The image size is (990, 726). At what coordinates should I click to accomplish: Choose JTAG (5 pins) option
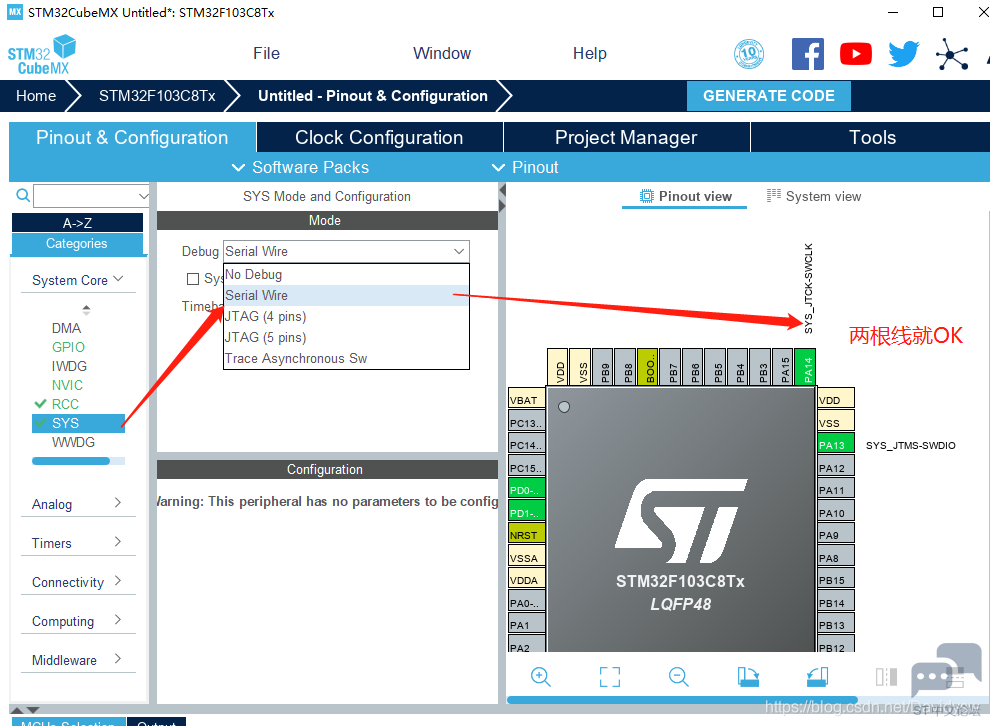point(346,337)
